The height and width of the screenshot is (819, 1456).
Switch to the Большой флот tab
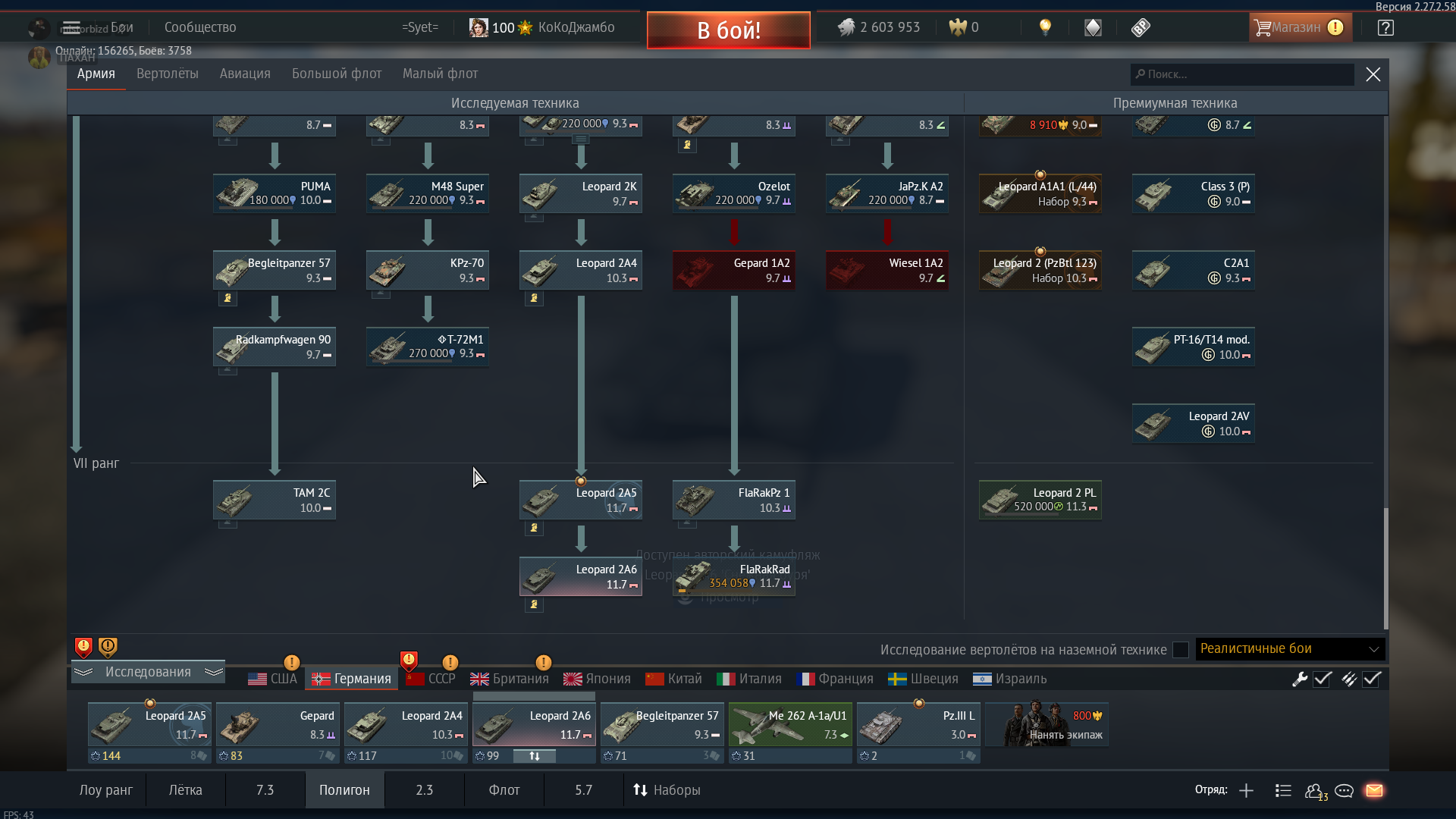click(337, 74)
